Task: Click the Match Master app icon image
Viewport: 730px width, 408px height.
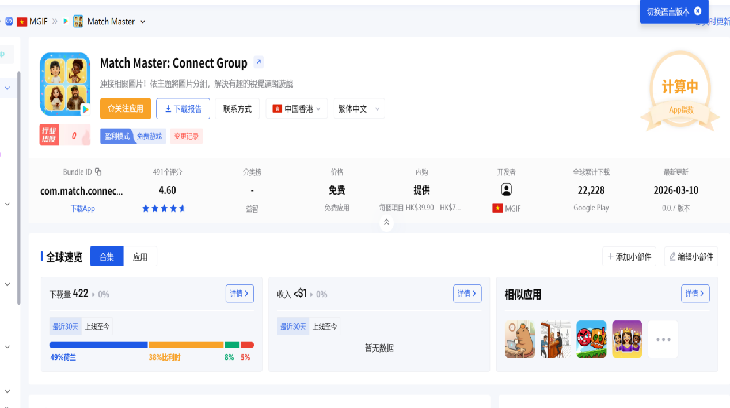Action: tap(66, 85)
